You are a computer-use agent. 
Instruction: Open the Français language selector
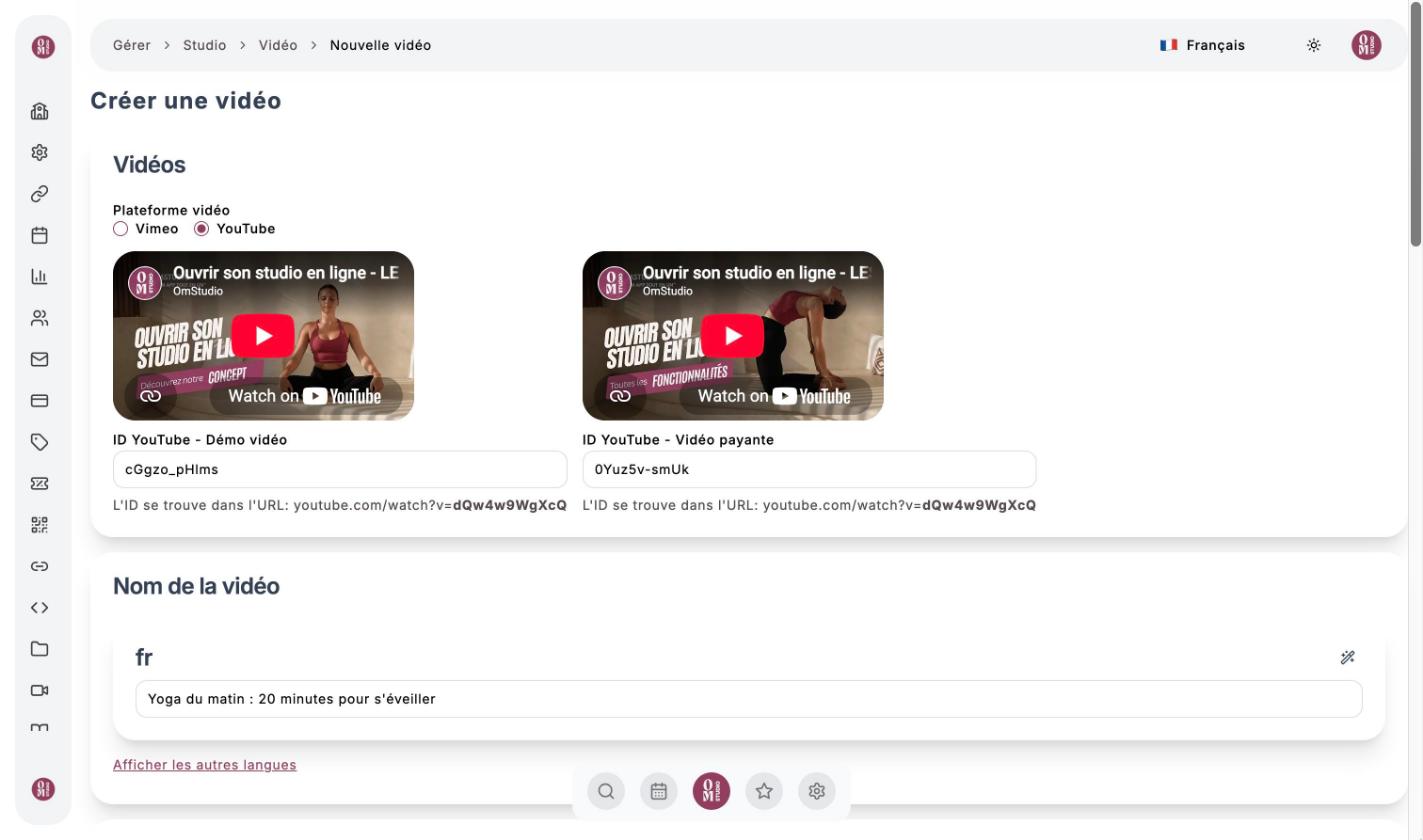click(1202, 45)
